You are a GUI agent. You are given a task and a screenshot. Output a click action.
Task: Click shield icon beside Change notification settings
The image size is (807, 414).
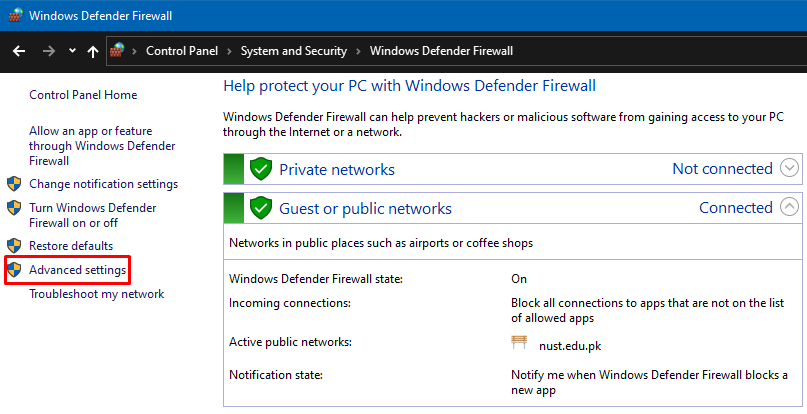14,184
